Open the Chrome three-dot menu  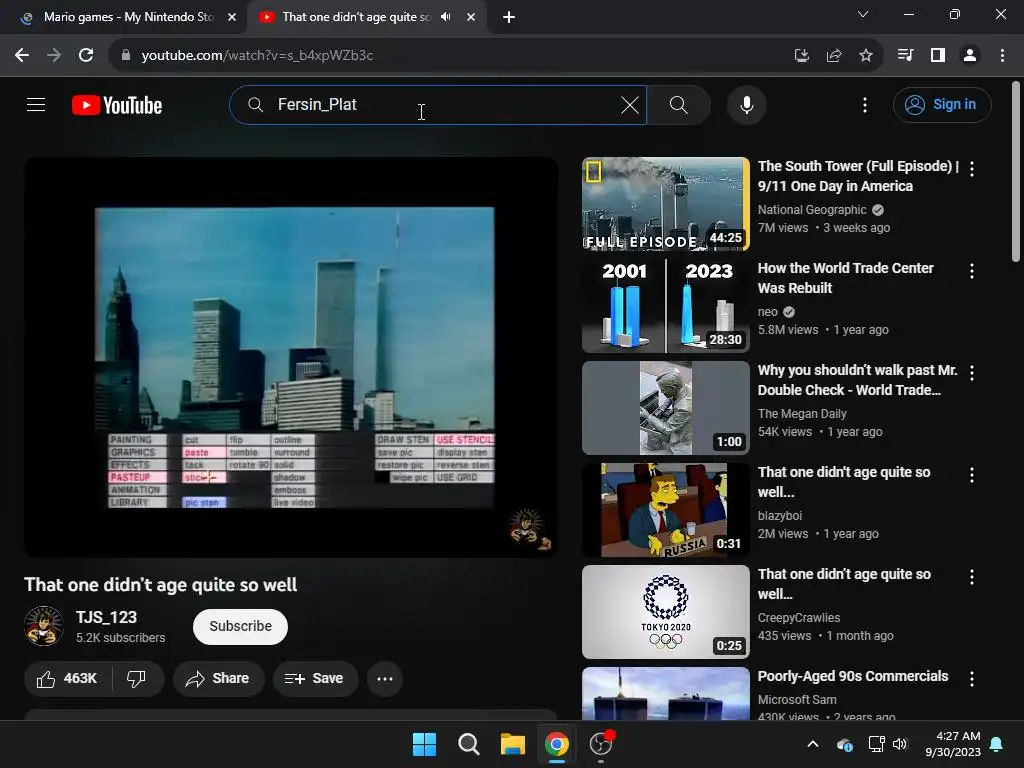tap(1002, 55)
